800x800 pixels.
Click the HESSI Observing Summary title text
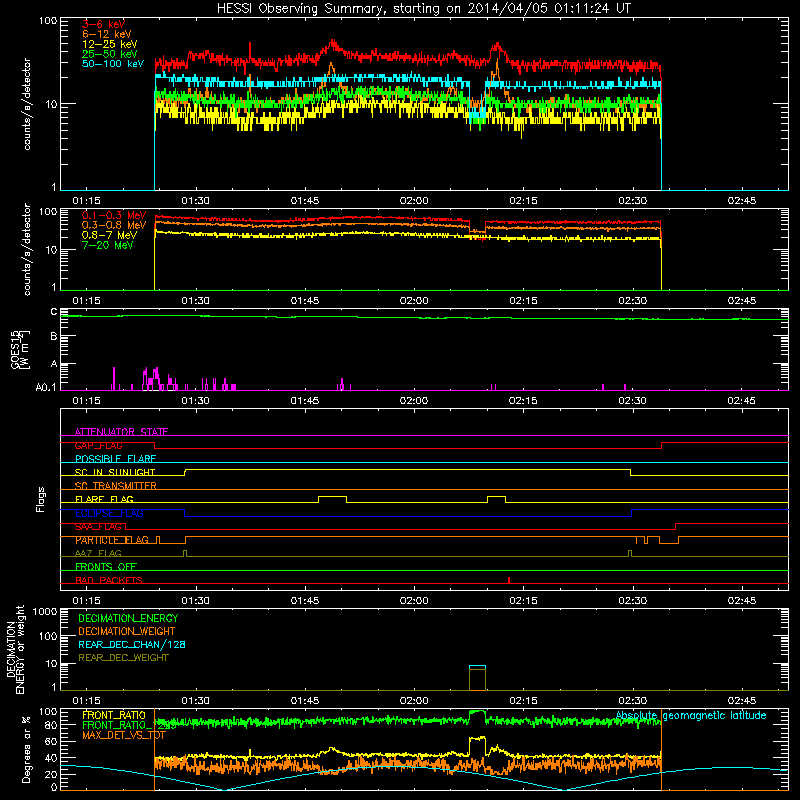pyautogui.click(x=424, y=8)
